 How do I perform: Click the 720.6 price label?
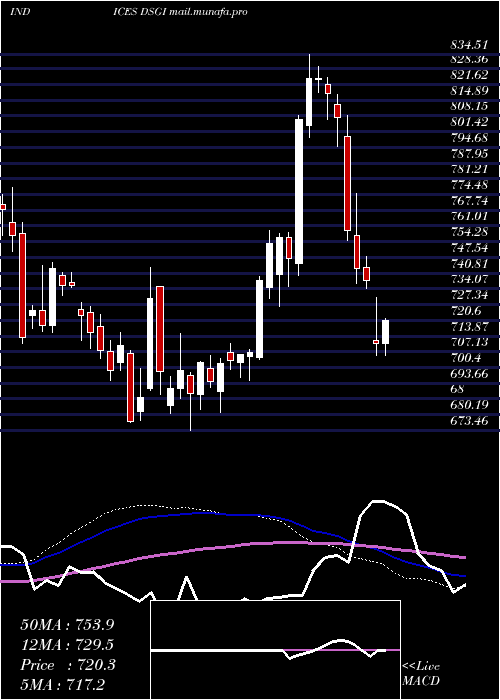click(x=466, y=311)
